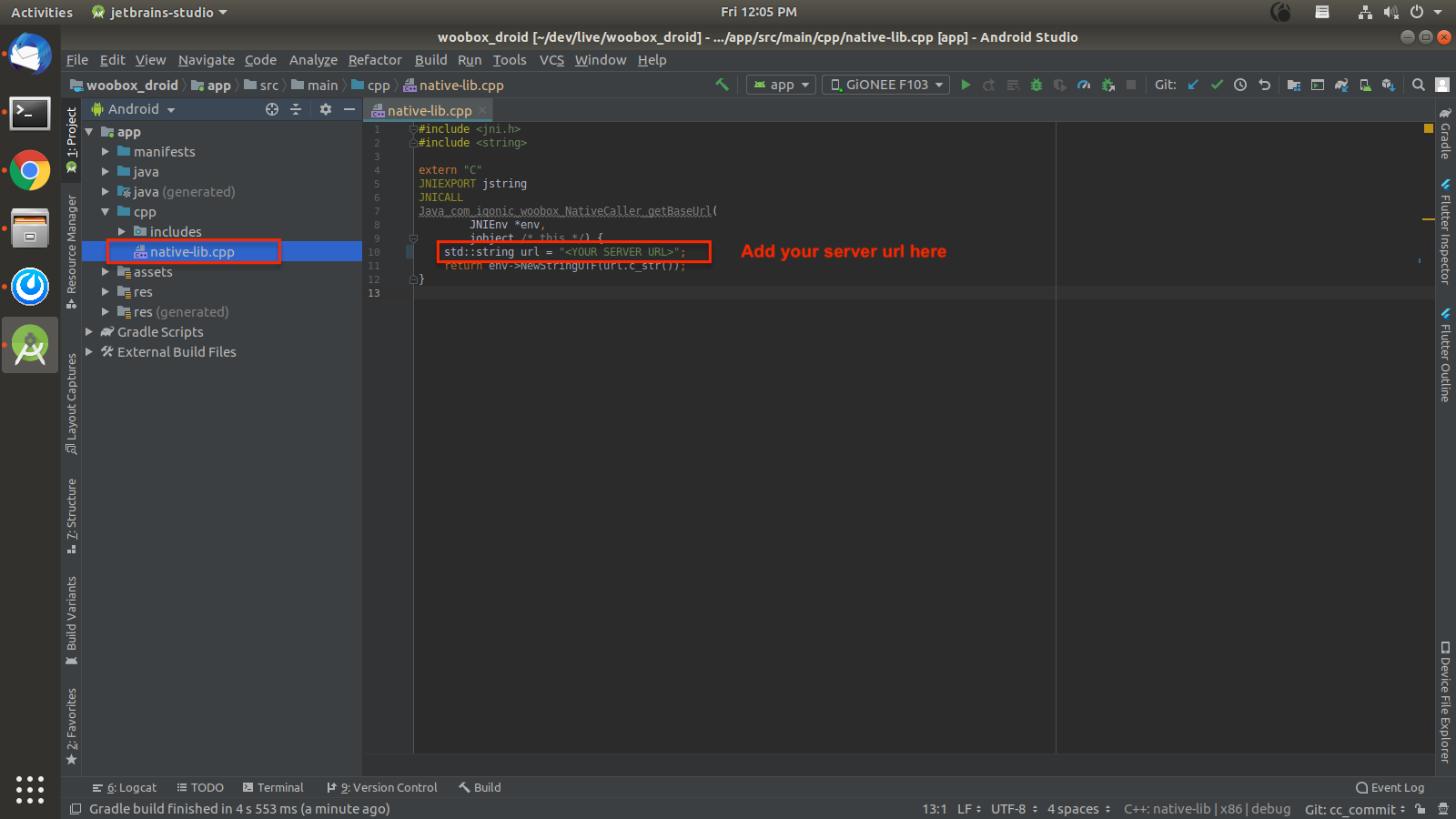The image size is (1456, 819).
Task: Click the Profile app gauge icon
Action: pos(1084,85)
